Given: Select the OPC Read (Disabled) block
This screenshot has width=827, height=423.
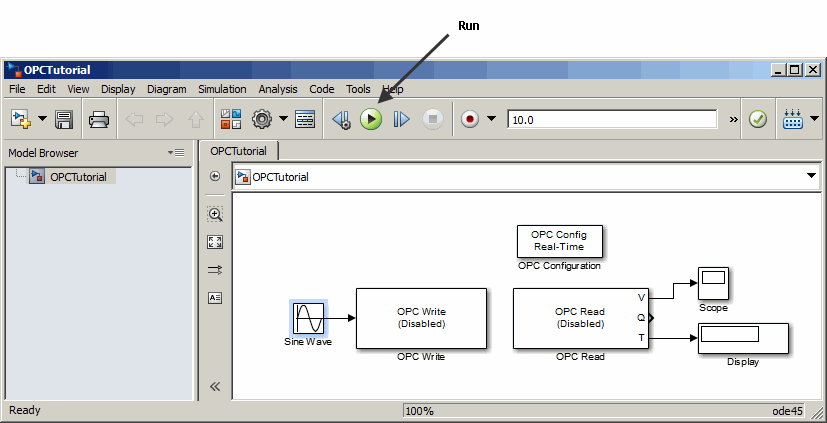Looking at the screenshot, I should (x=580, y=319).
